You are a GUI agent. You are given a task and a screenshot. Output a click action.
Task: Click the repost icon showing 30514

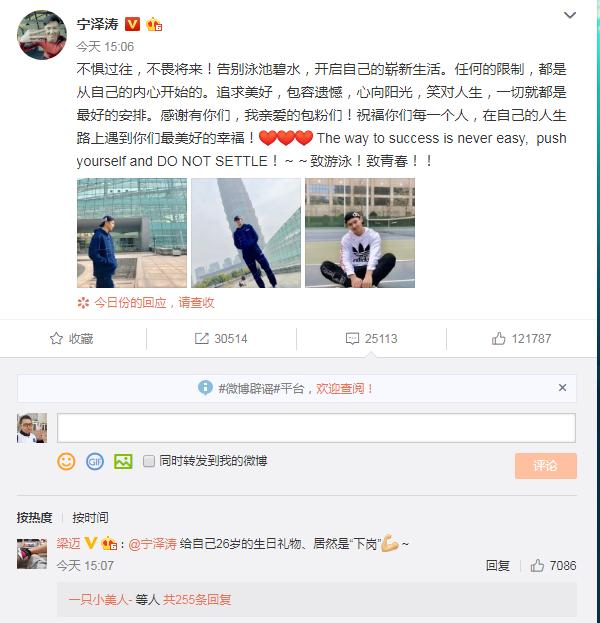202,339
